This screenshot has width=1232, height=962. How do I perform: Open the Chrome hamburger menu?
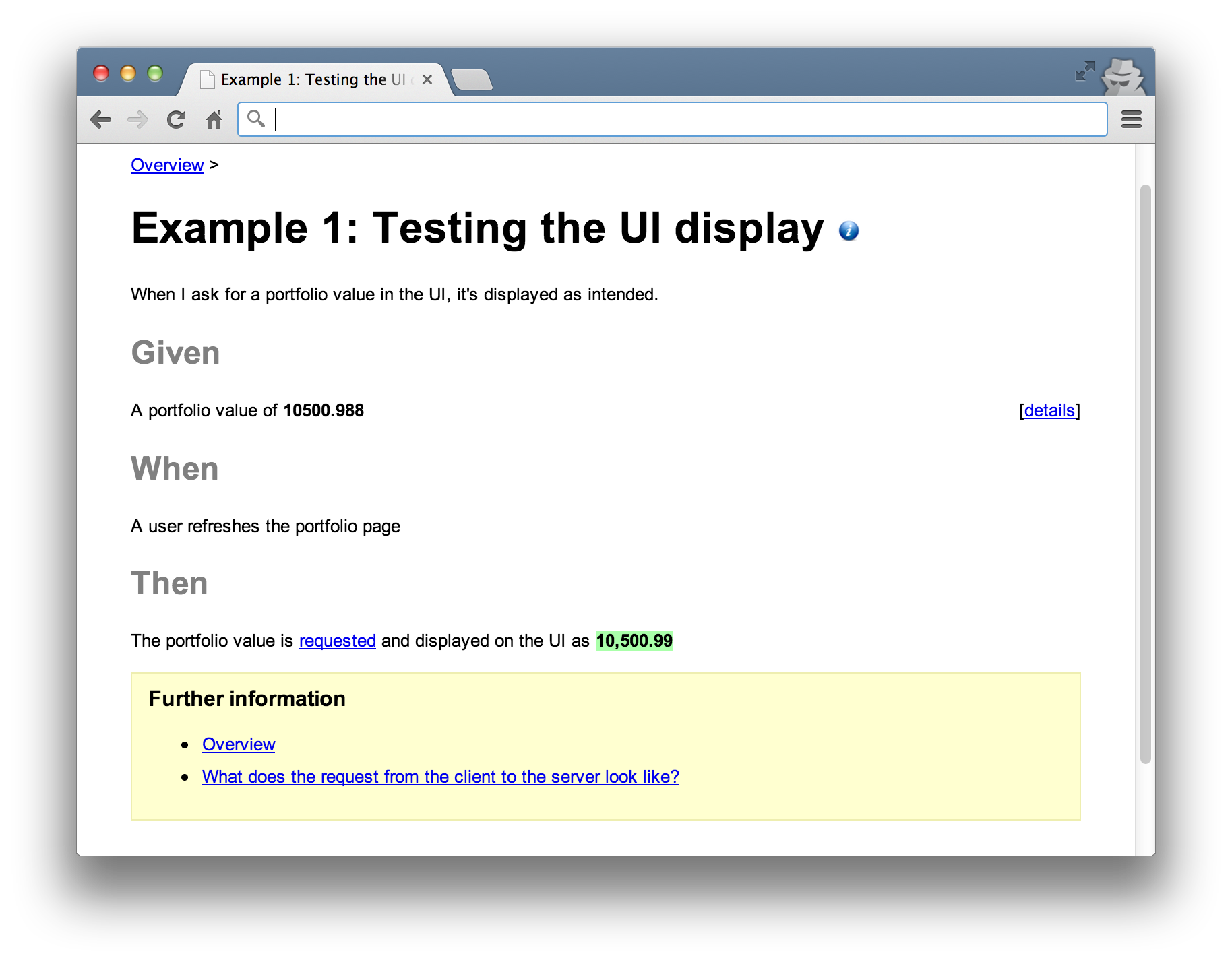point(1131,120)
